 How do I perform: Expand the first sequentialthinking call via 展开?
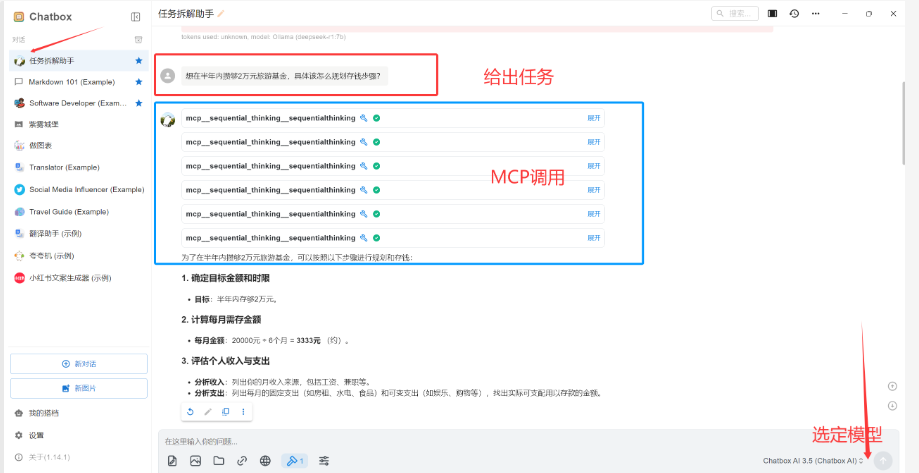click(594, 118)
